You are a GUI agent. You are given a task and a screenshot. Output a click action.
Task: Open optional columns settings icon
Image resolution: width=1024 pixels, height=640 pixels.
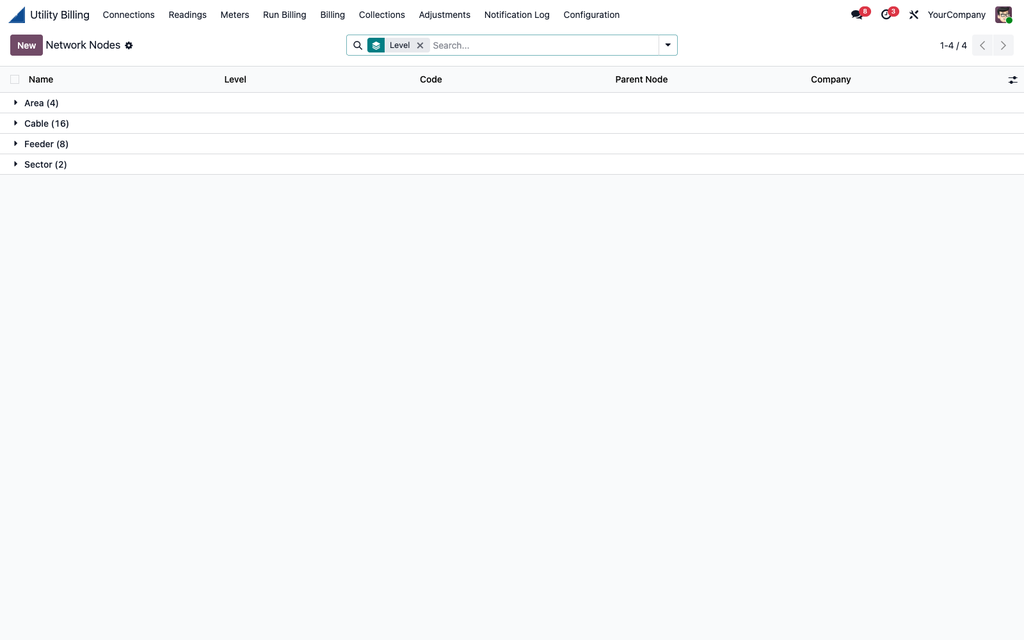pyautogui.click(x=1012, y=80)
